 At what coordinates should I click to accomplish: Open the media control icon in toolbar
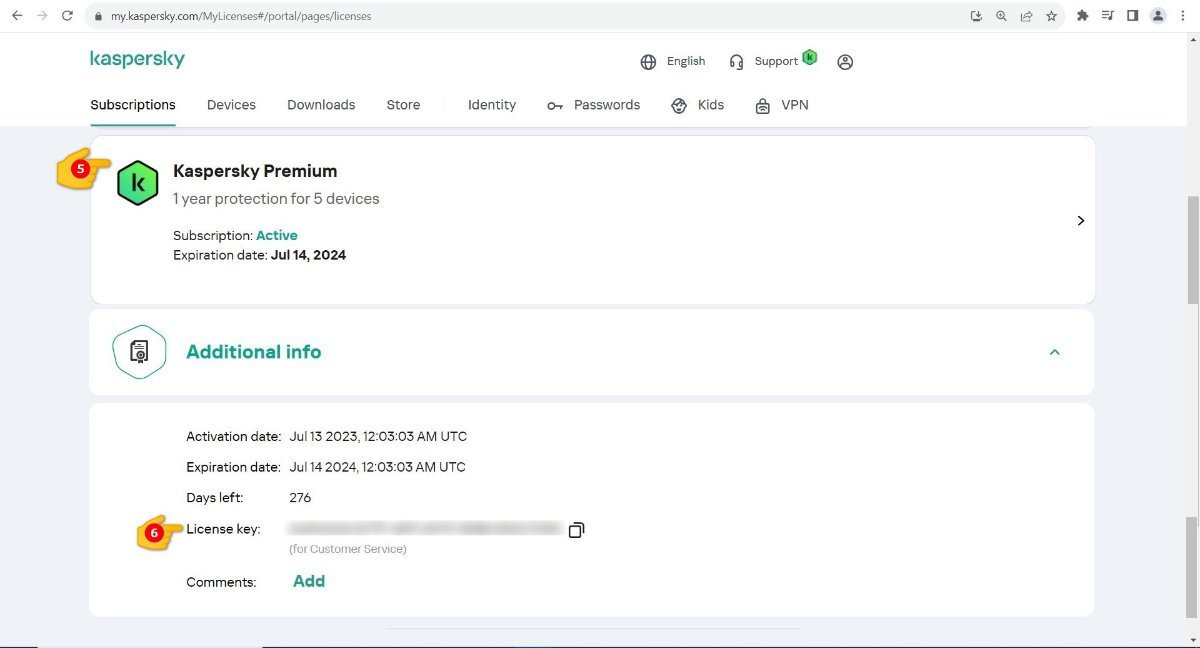point(1108,16)
